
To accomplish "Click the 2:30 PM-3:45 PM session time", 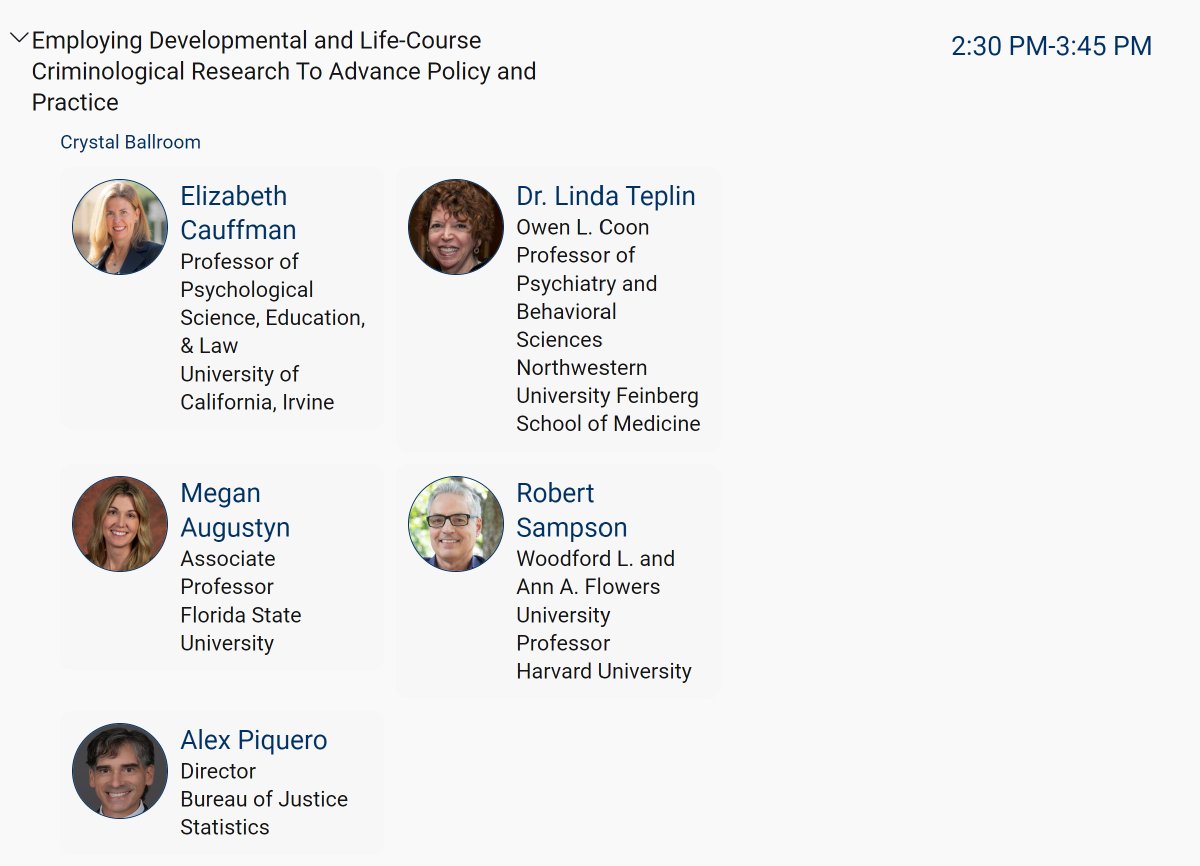I will point(1052,46).
